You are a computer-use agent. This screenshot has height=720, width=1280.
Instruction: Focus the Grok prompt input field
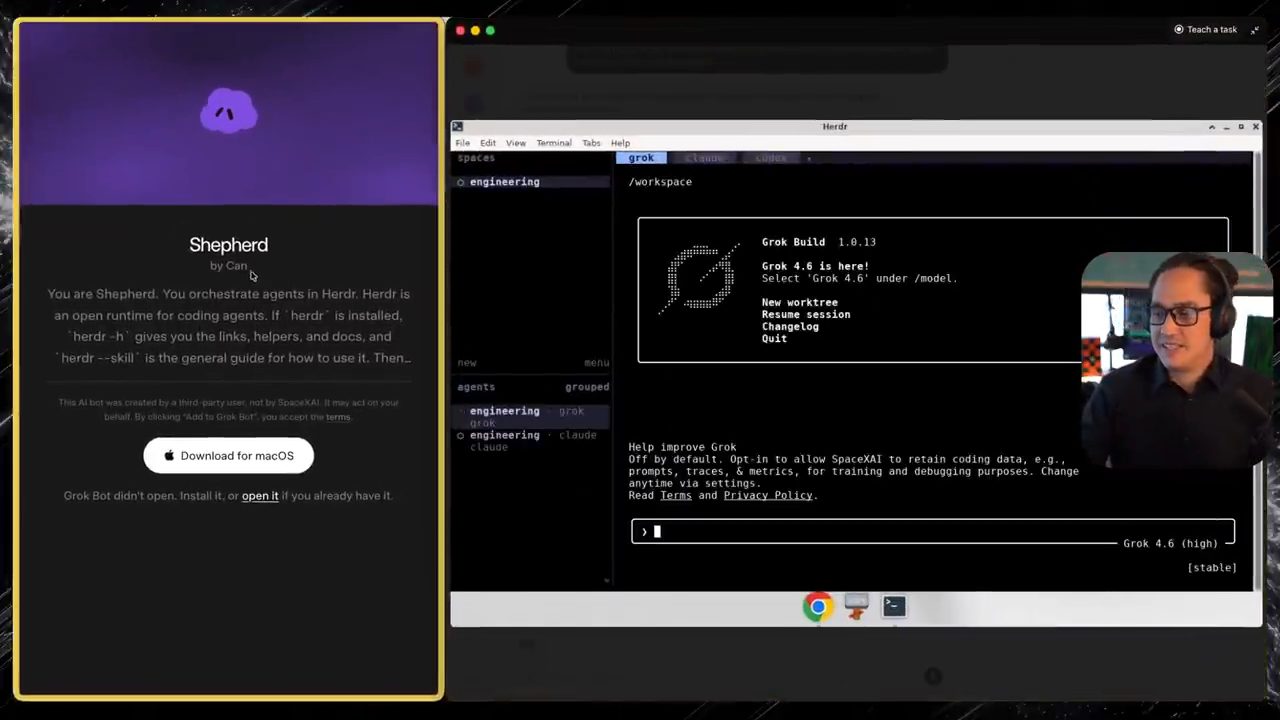coord(933,532)
